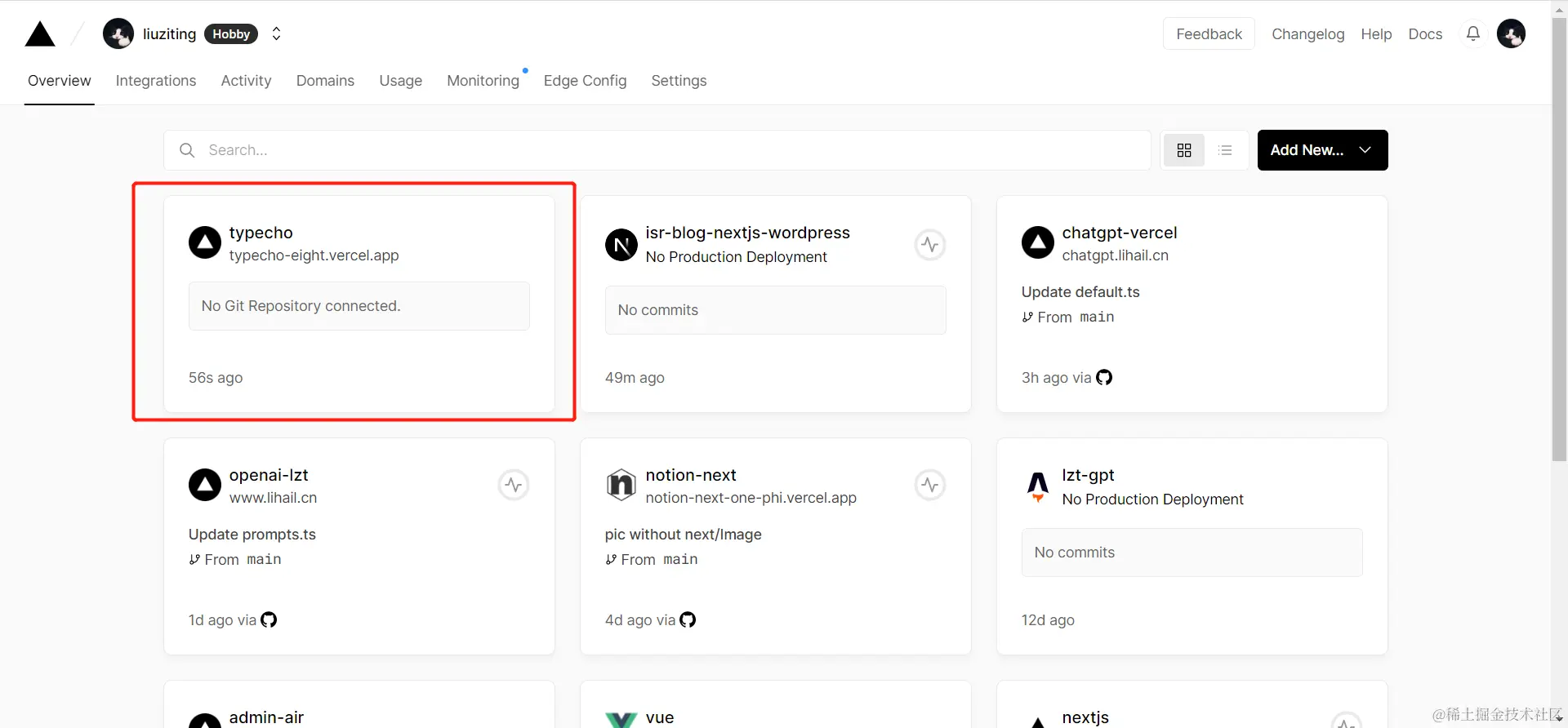The height and width of the screenshot is (728, 1568).
Task: Visit notion-next-one-phi.vercel.app
Action: coord(751,498)
